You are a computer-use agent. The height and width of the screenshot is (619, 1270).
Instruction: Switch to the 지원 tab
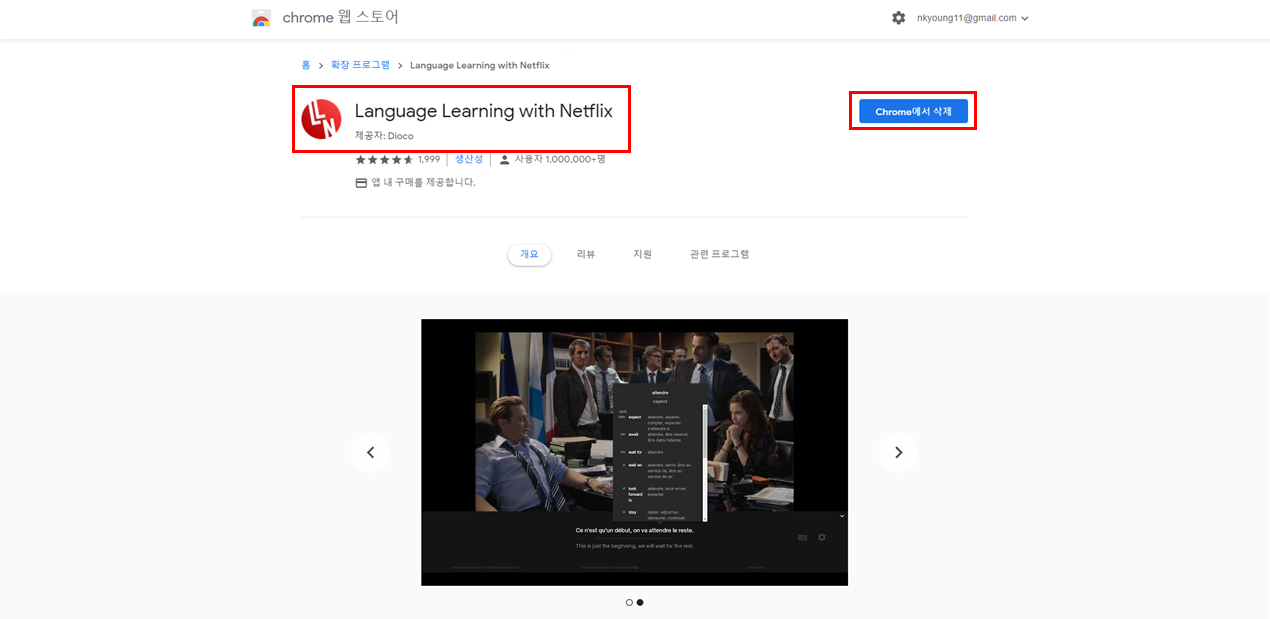tap(642, 254)
